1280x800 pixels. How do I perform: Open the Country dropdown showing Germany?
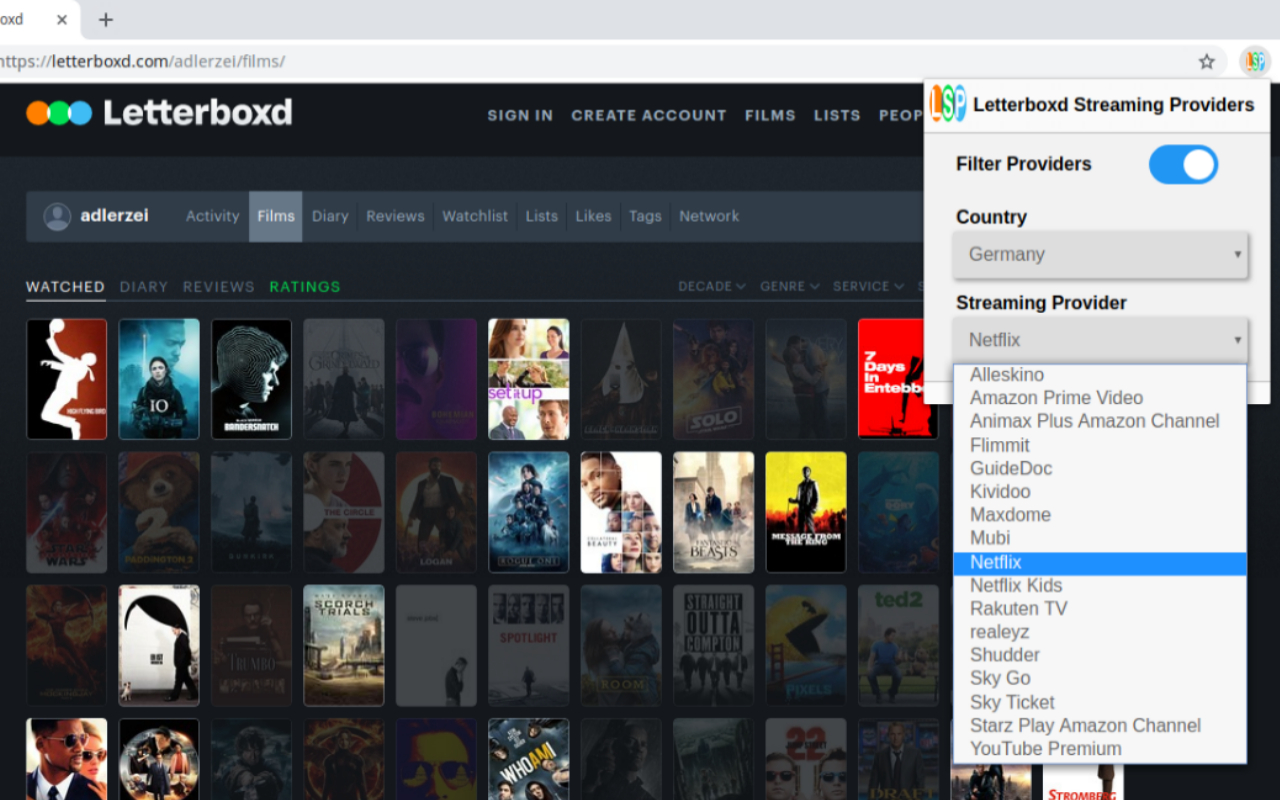tap(1101, 254)
